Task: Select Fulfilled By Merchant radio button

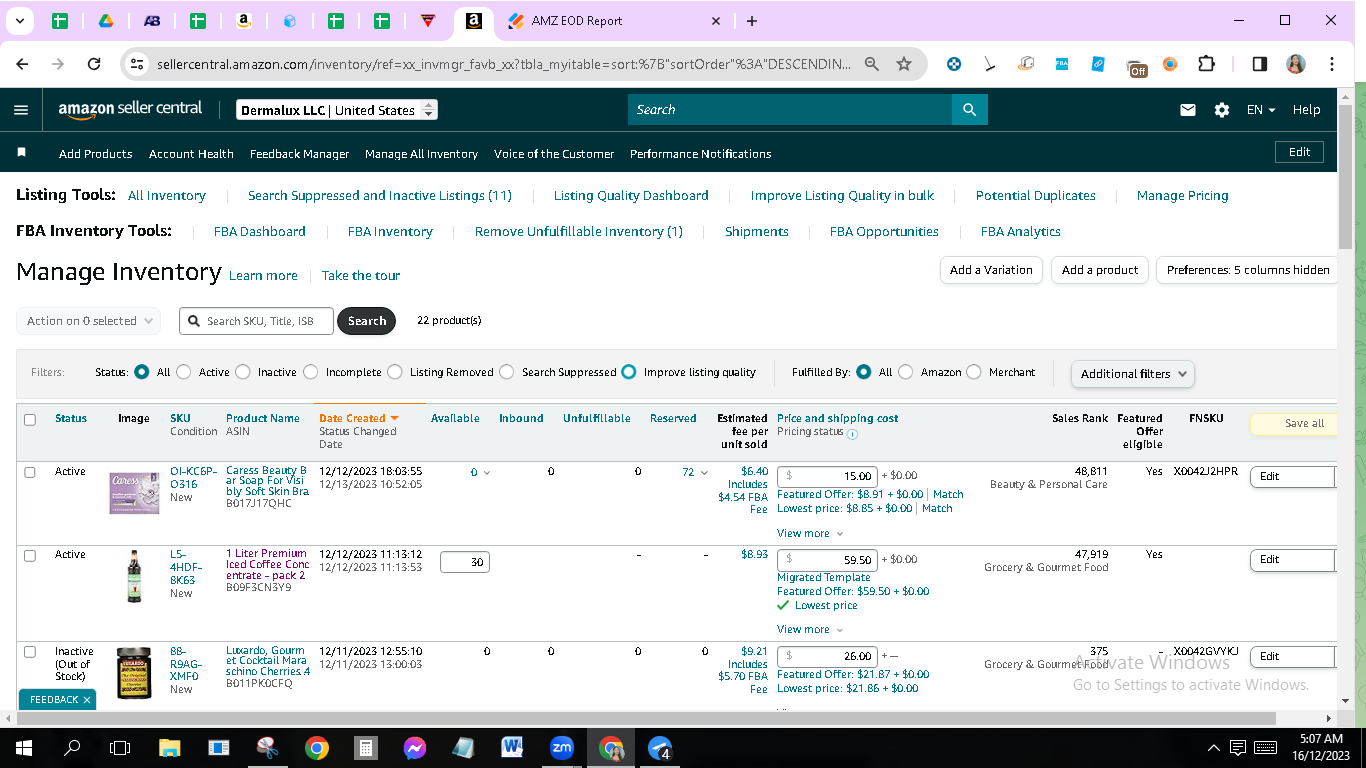Action: (974, 372)
